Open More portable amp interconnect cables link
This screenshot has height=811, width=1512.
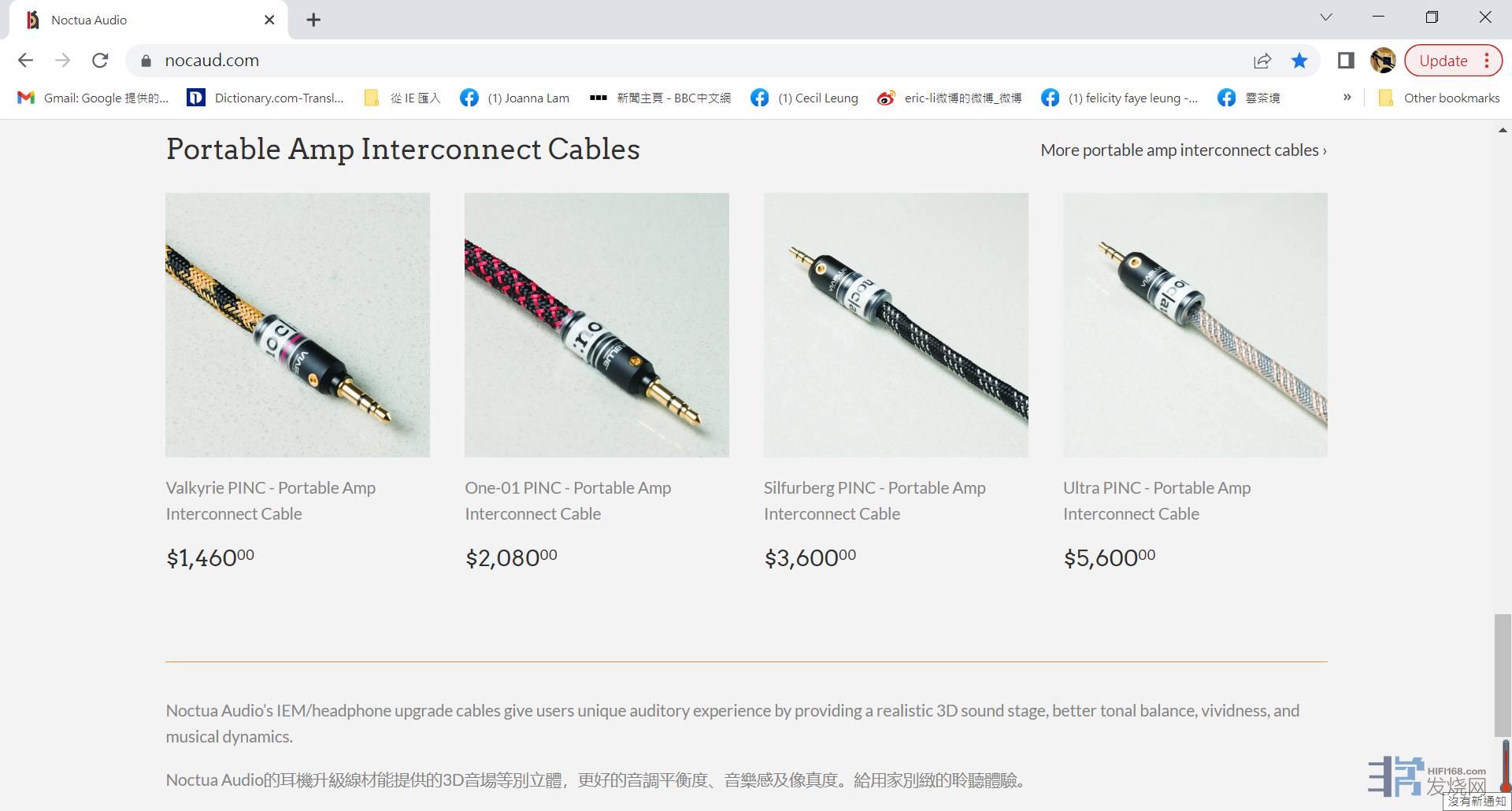pyautogui.click(x=1183, y=150)
